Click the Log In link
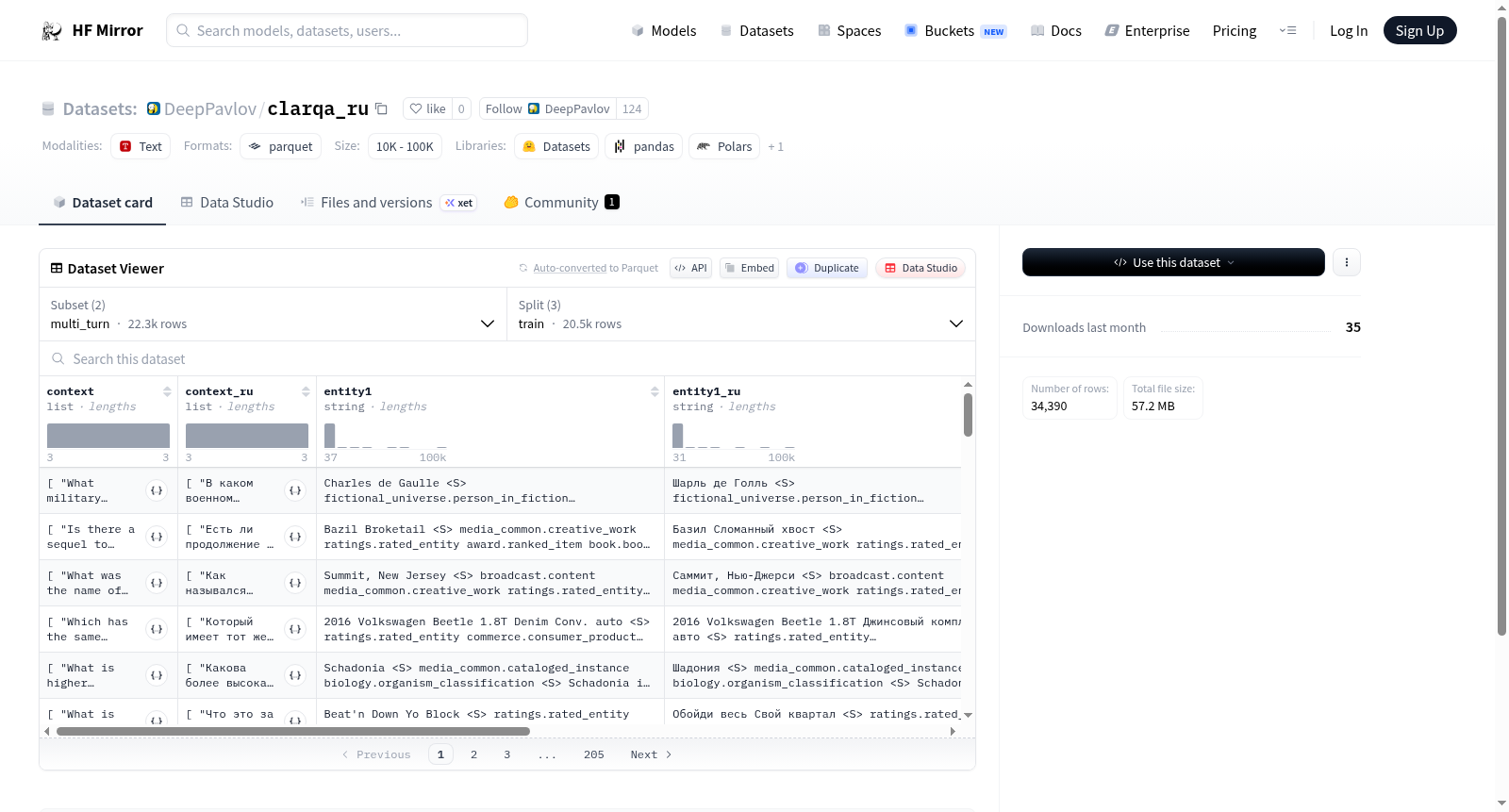Image resolution: width=1509 pixels, height=812 pixels. pyautogui.click(x=1349, y=31)
